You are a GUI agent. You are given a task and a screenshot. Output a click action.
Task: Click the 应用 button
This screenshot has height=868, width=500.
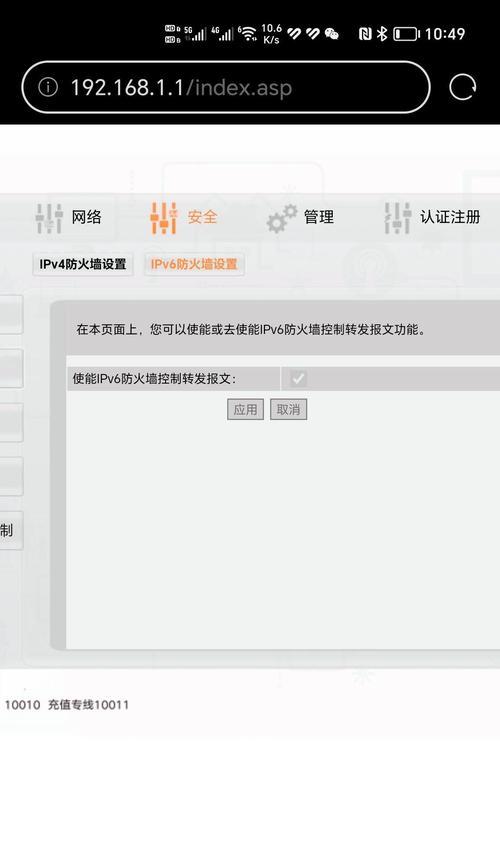coord(245,410)
